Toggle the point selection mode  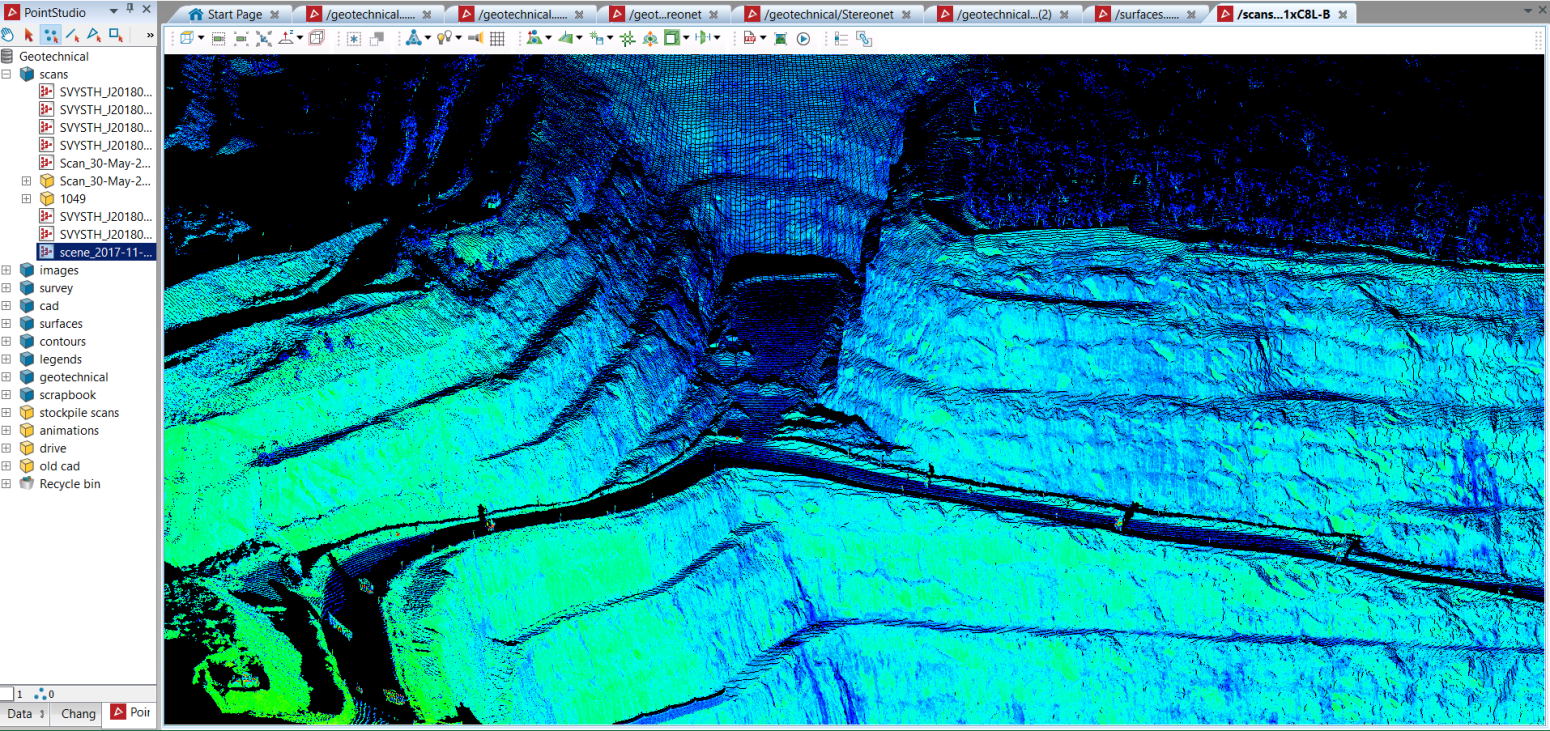[x=50, y=35]
